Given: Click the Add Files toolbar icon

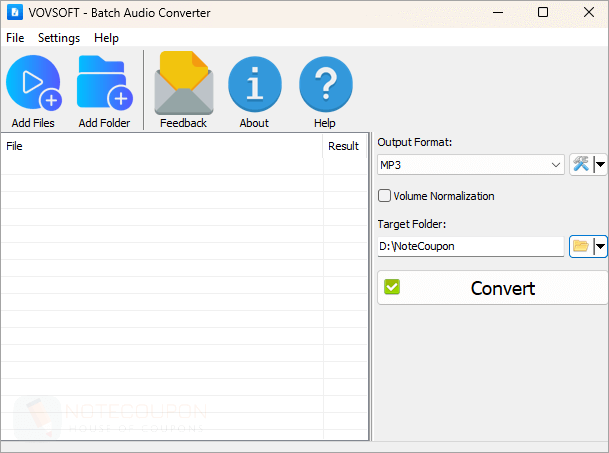Looking at the screenshot, I should coord(34,83).
